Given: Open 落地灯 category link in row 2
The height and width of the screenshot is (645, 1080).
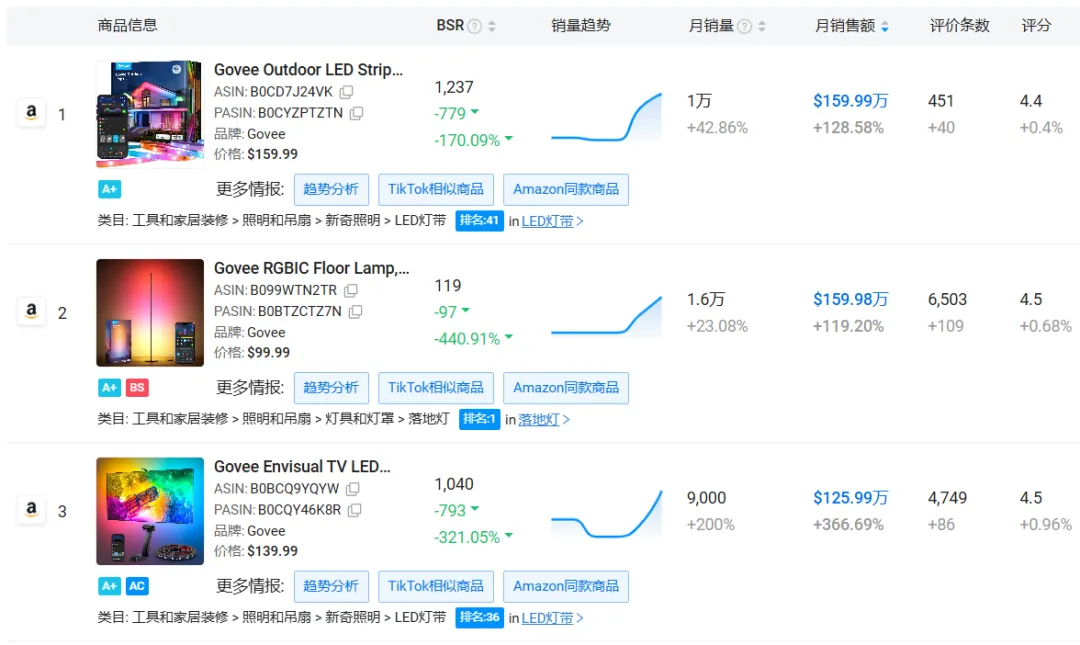Looking at the screenshot, I should coord(539,420).
